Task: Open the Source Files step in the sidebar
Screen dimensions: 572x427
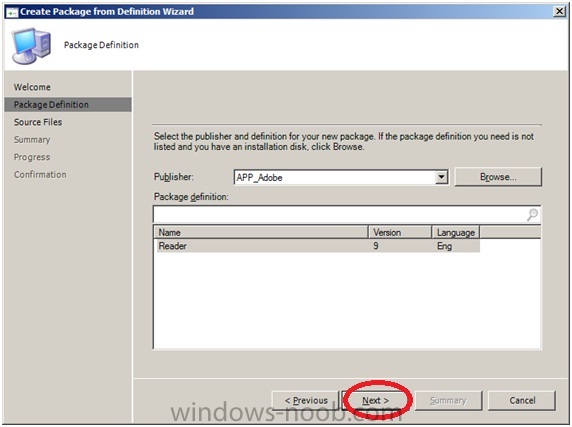Action: [38, 122]
